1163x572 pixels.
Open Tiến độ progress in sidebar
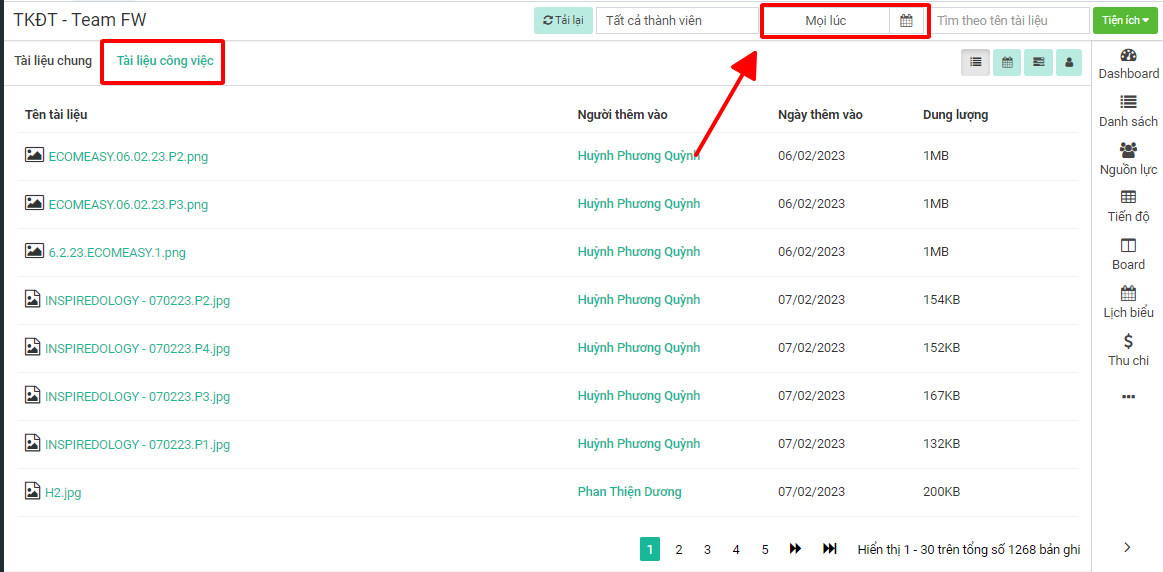click(x=1128, y=206)
